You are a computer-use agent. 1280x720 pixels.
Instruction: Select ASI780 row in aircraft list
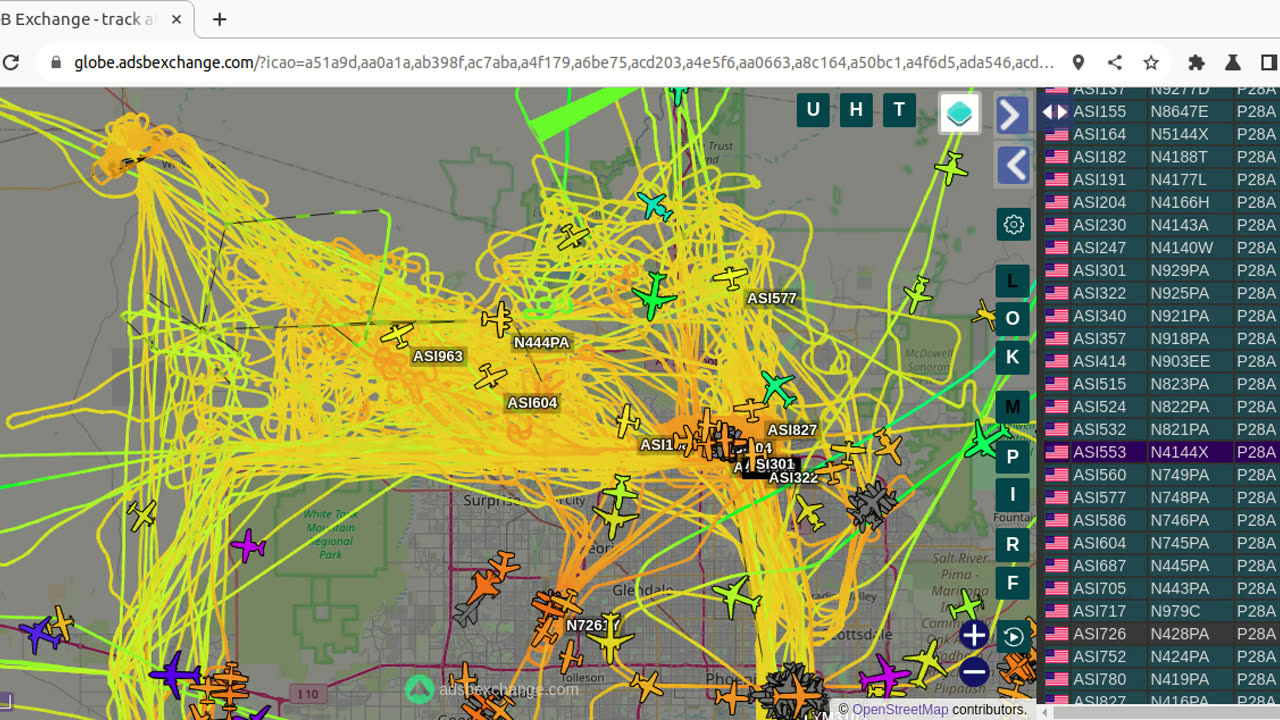[x=1160, y=679]
